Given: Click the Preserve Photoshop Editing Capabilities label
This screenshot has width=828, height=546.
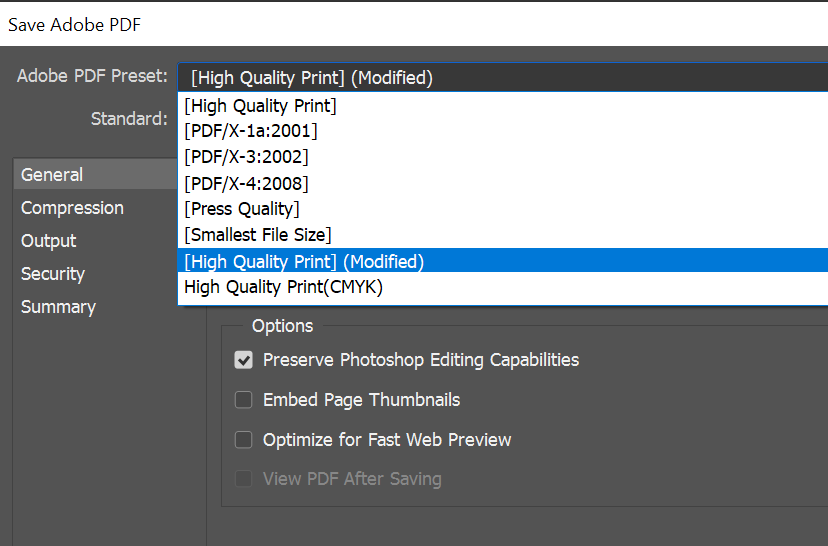Looking at the screenshot, I should point(421,360).
